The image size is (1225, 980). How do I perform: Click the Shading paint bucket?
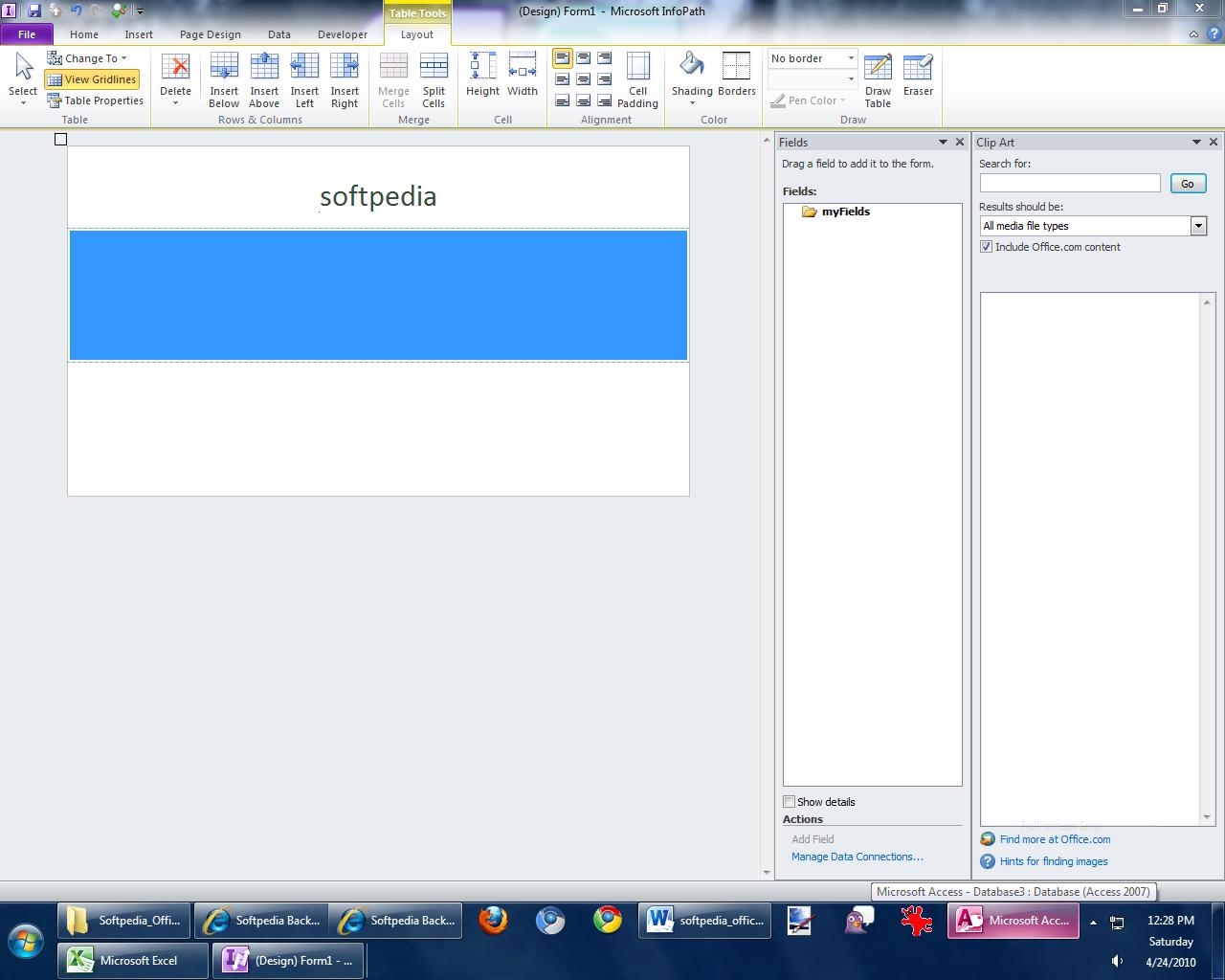coord(691,67)
